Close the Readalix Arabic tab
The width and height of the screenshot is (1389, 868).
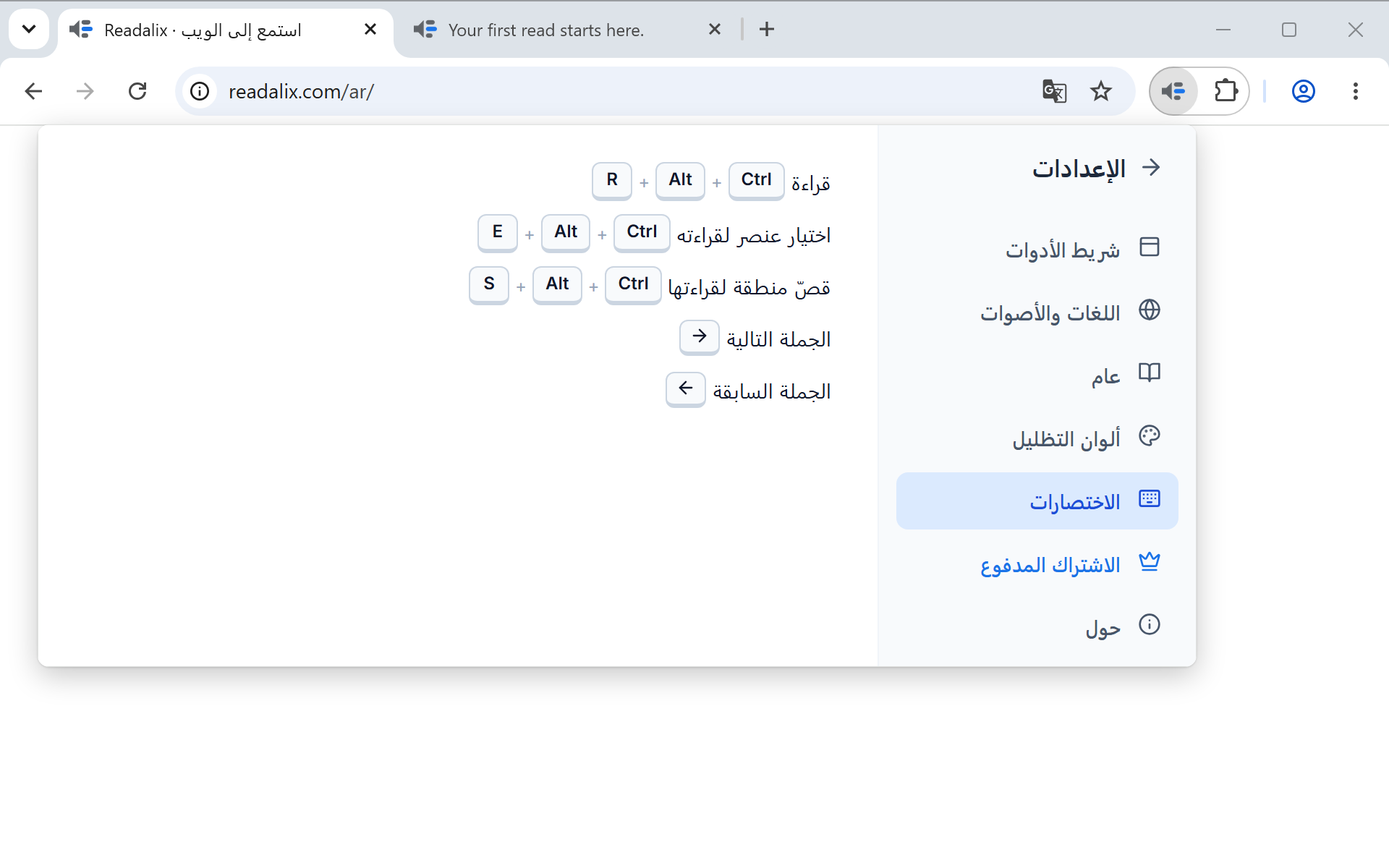pos(370,30)
